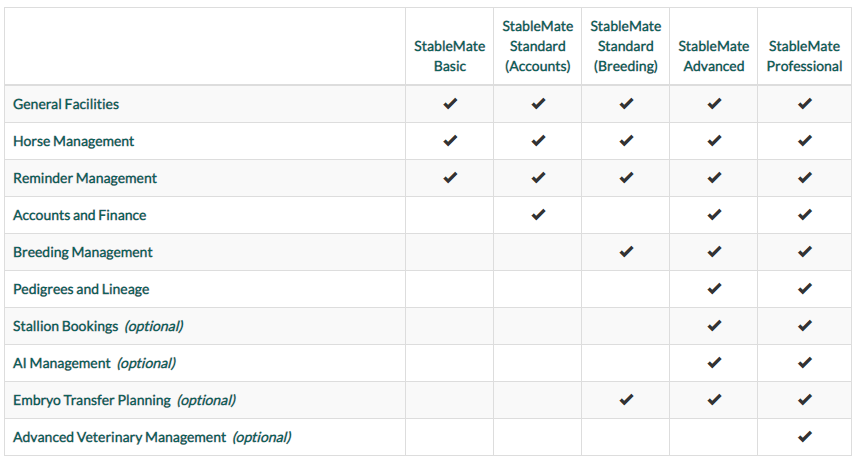The image size is (861, 469).
Task: Select the StableMate Basic column header
Action: click(x=450, y=56)
